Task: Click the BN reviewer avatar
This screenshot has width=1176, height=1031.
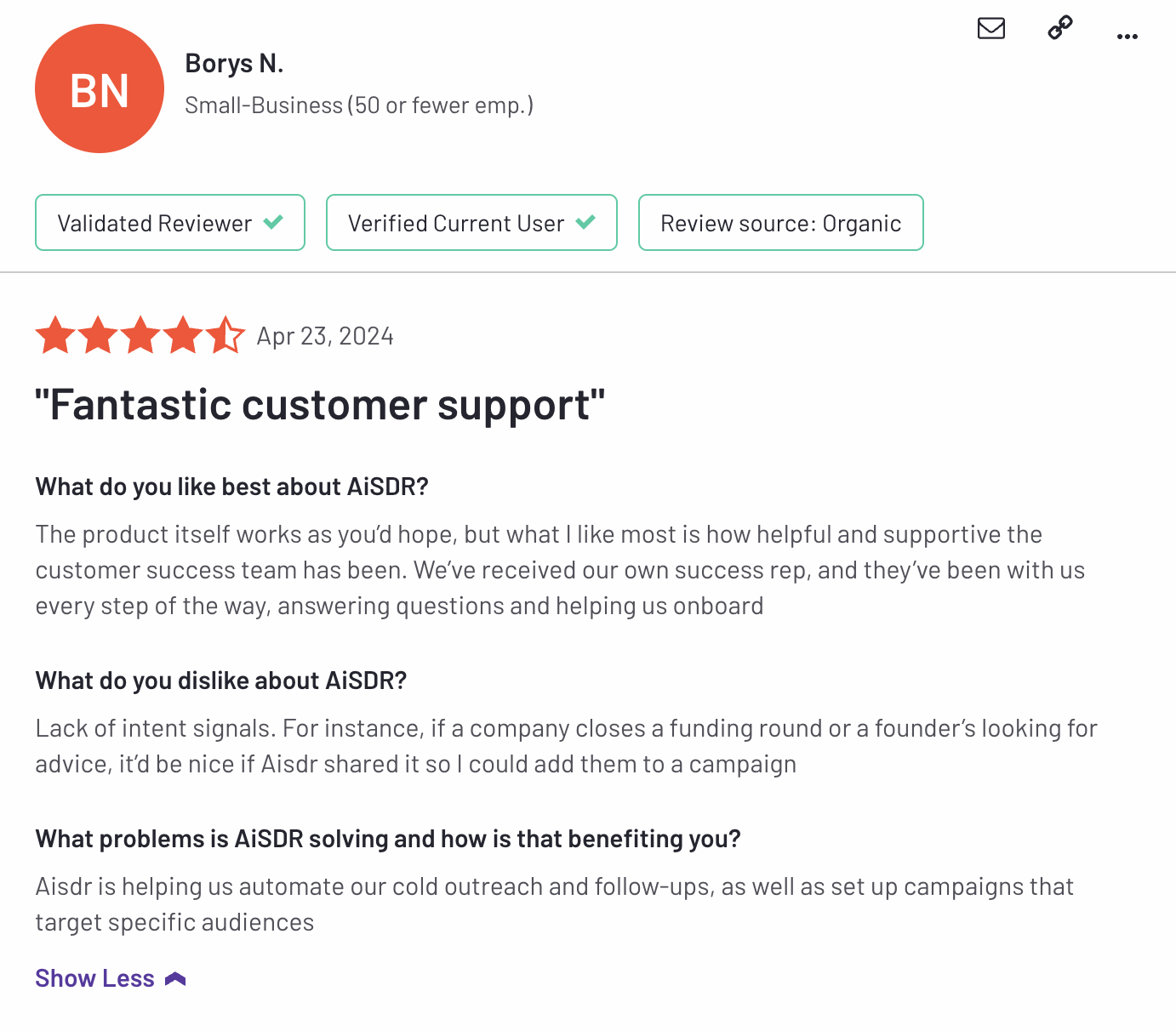Action: (x=99, y=88)
